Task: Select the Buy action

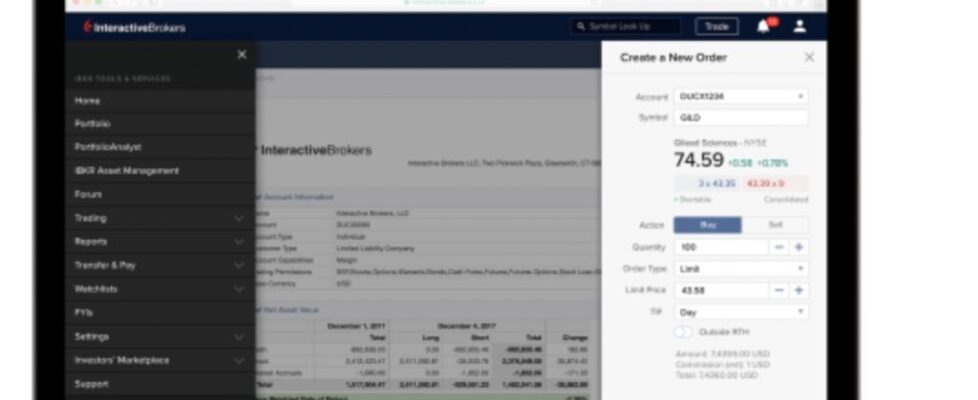Action: coord(708,225)
